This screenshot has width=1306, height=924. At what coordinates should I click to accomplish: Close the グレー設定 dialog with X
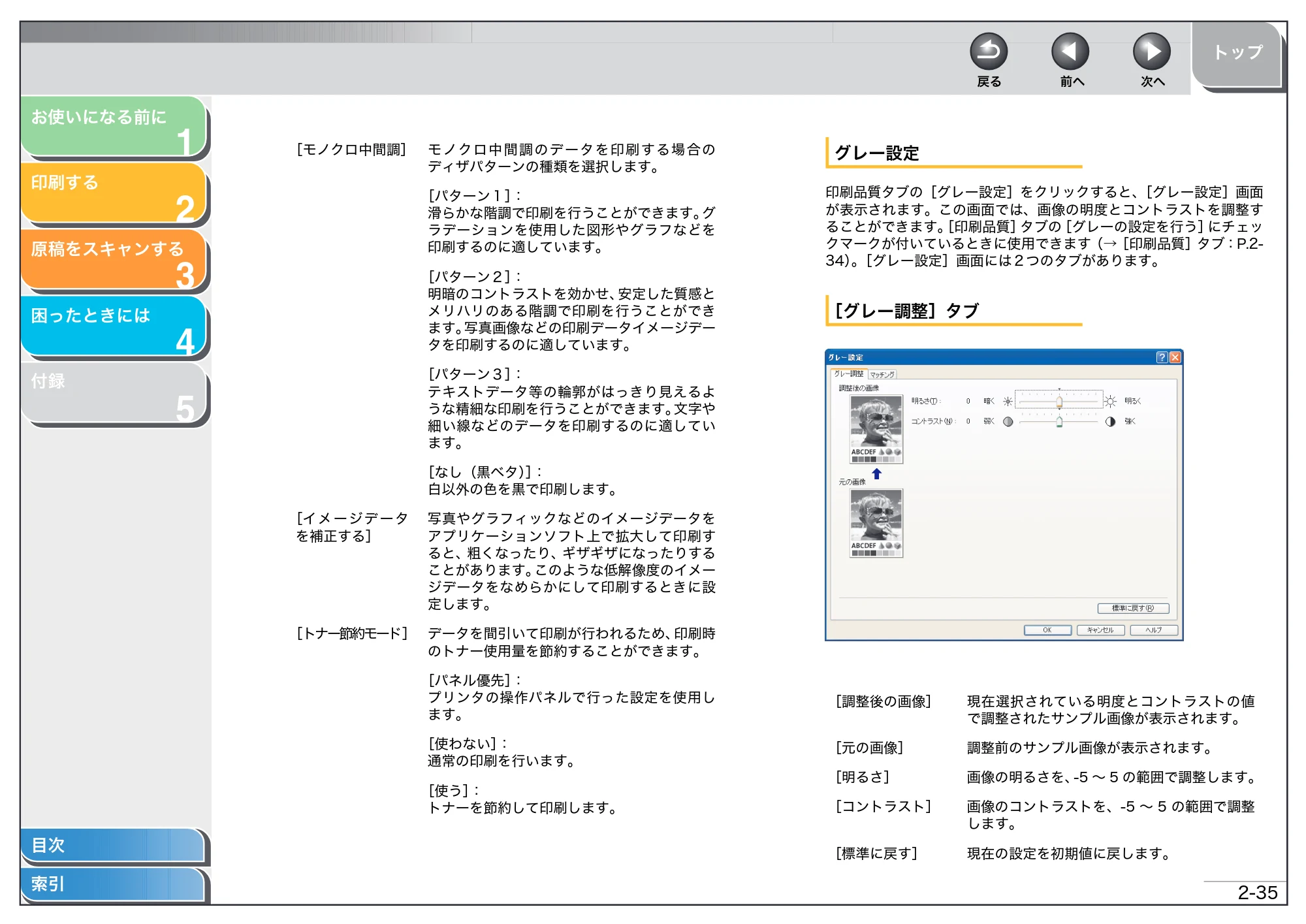pos(1175,357)
